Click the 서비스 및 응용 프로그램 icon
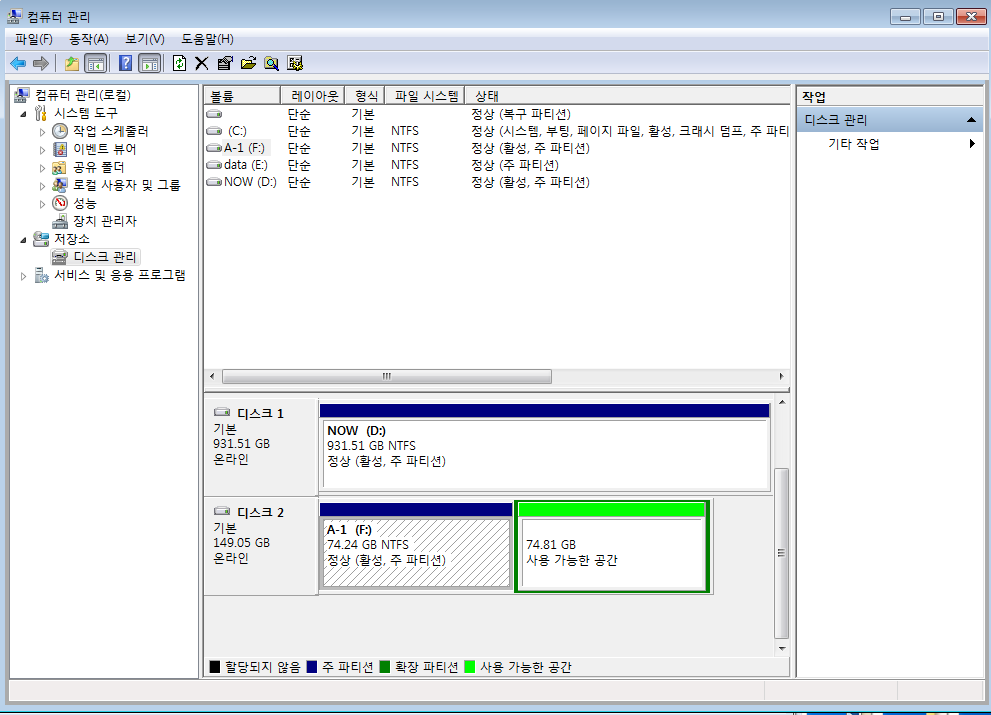 pos(42,275)
